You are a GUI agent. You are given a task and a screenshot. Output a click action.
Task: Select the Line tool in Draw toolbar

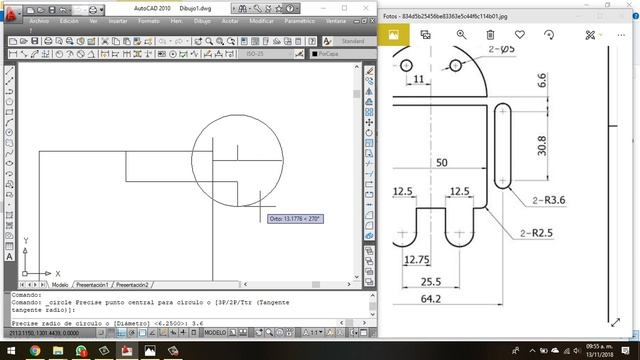9,71
